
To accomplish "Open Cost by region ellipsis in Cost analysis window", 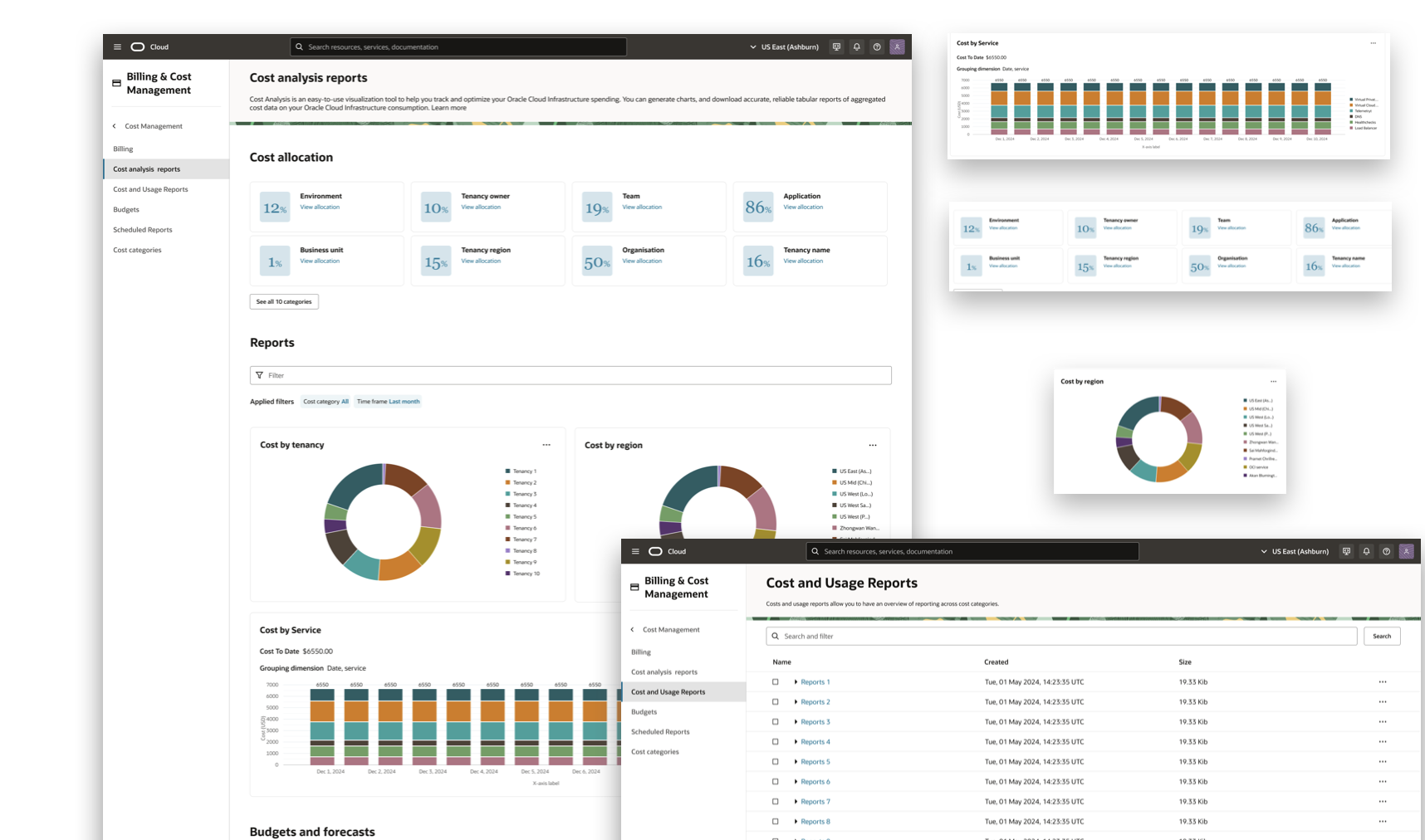I will coord(872,445).
